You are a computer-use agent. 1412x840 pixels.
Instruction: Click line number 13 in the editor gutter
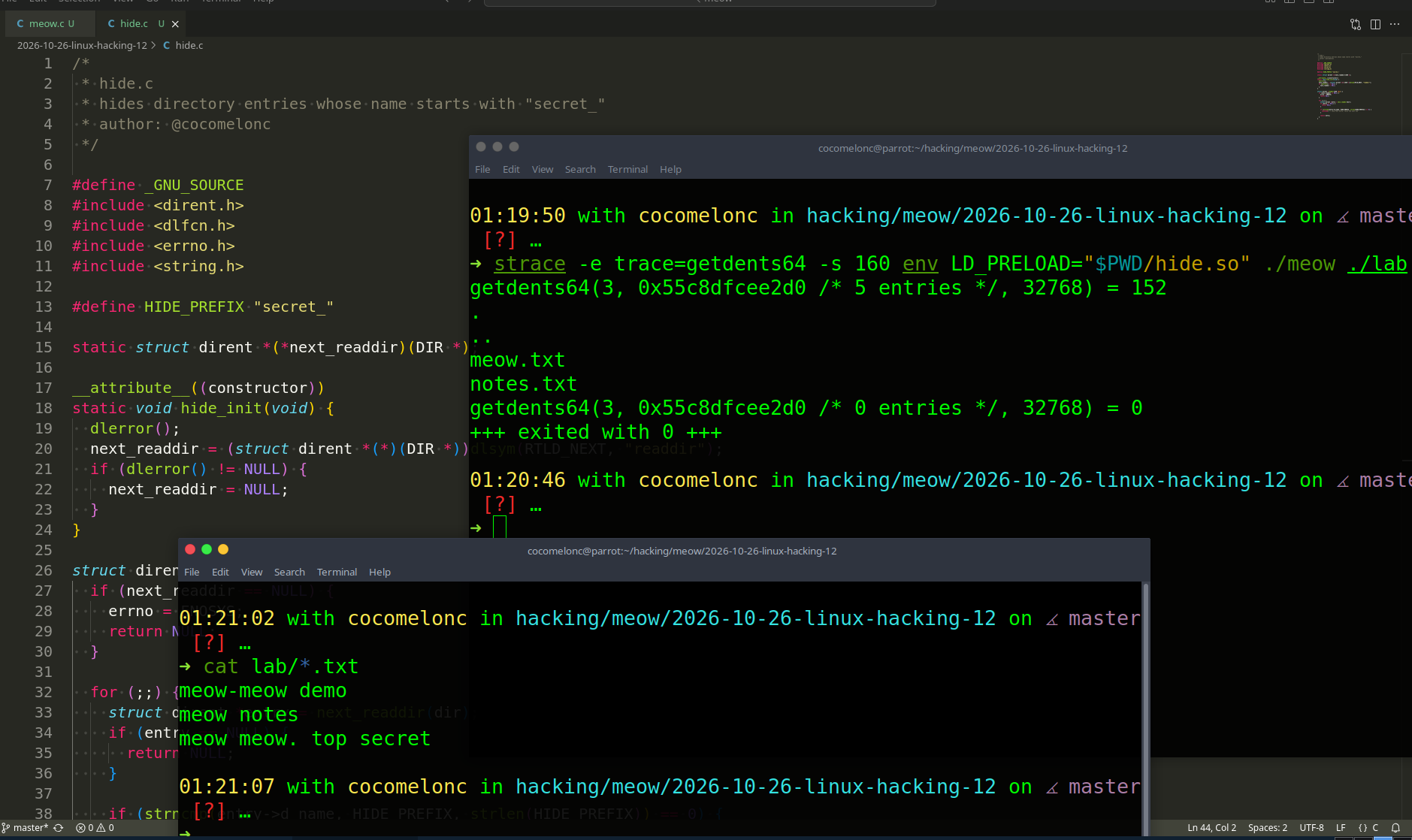(44, 307)
